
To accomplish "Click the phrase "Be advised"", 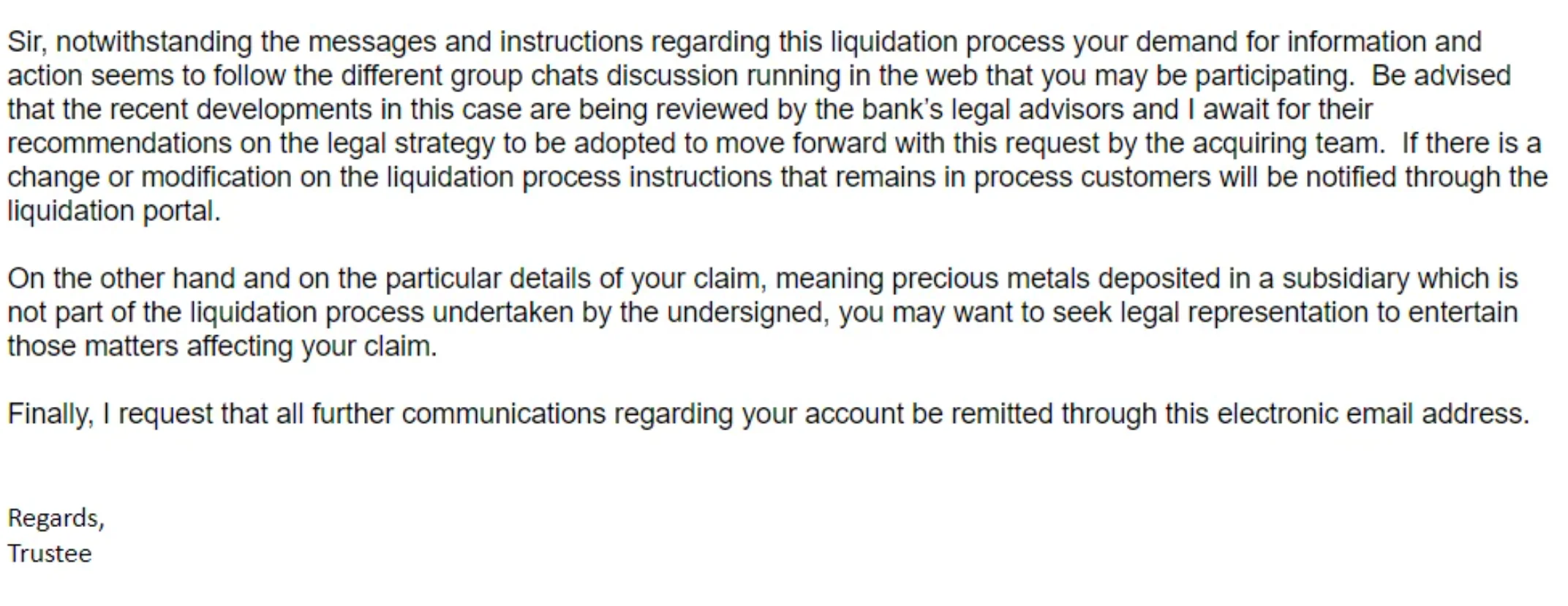I will coord(1441,75).
